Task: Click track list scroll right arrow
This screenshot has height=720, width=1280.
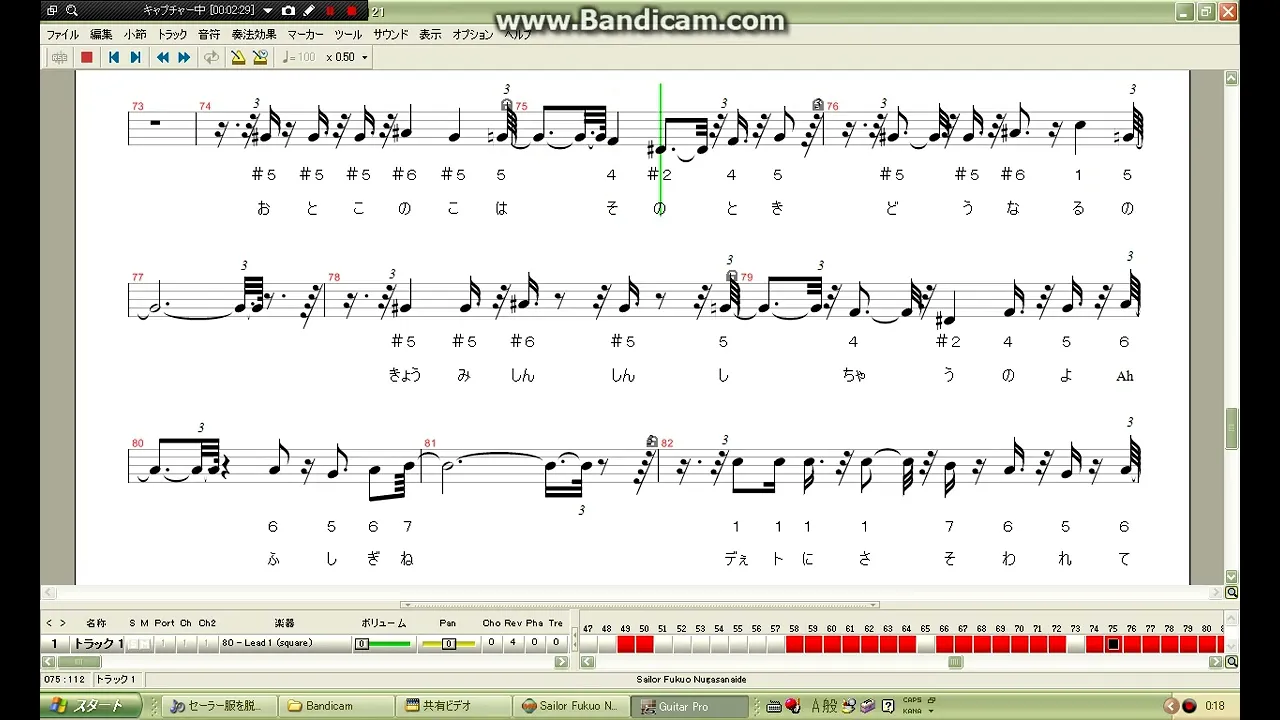Action: pyautogui.click(x=561, y=662)
